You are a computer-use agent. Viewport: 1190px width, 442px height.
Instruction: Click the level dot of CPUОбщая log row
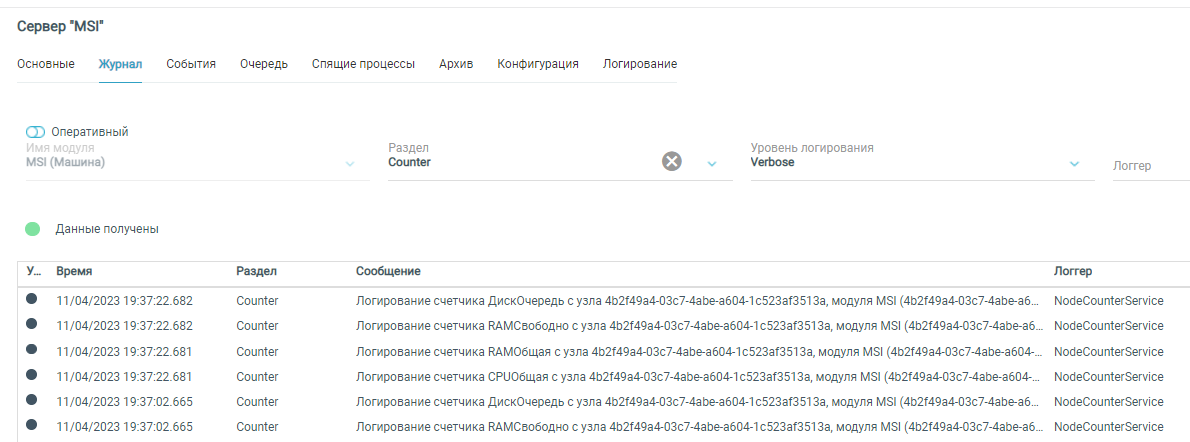[32, 375]
